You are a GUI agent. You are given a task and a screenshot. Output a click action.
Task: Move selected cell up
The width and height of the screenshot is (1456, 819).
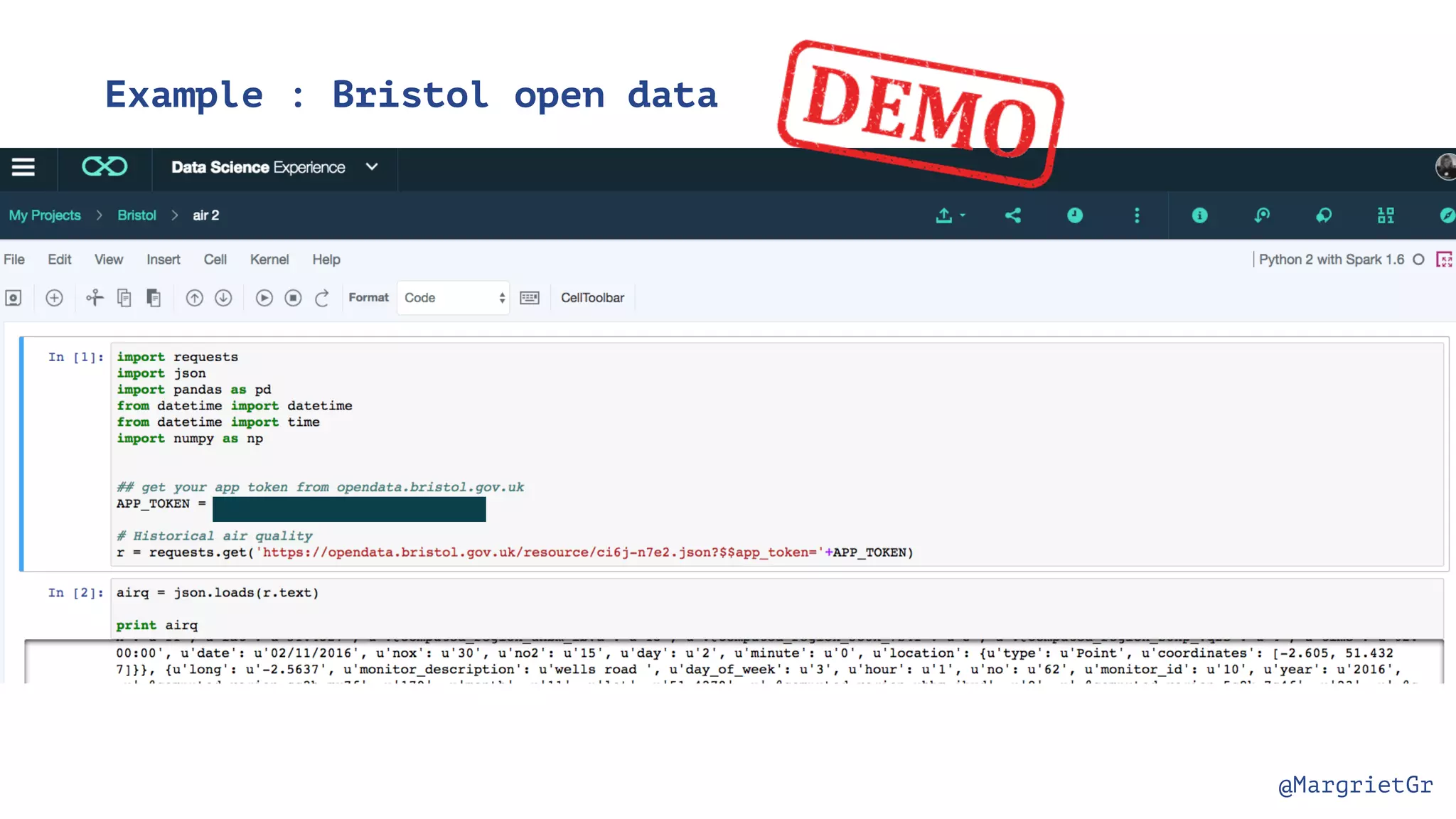[x=194, y=298]
